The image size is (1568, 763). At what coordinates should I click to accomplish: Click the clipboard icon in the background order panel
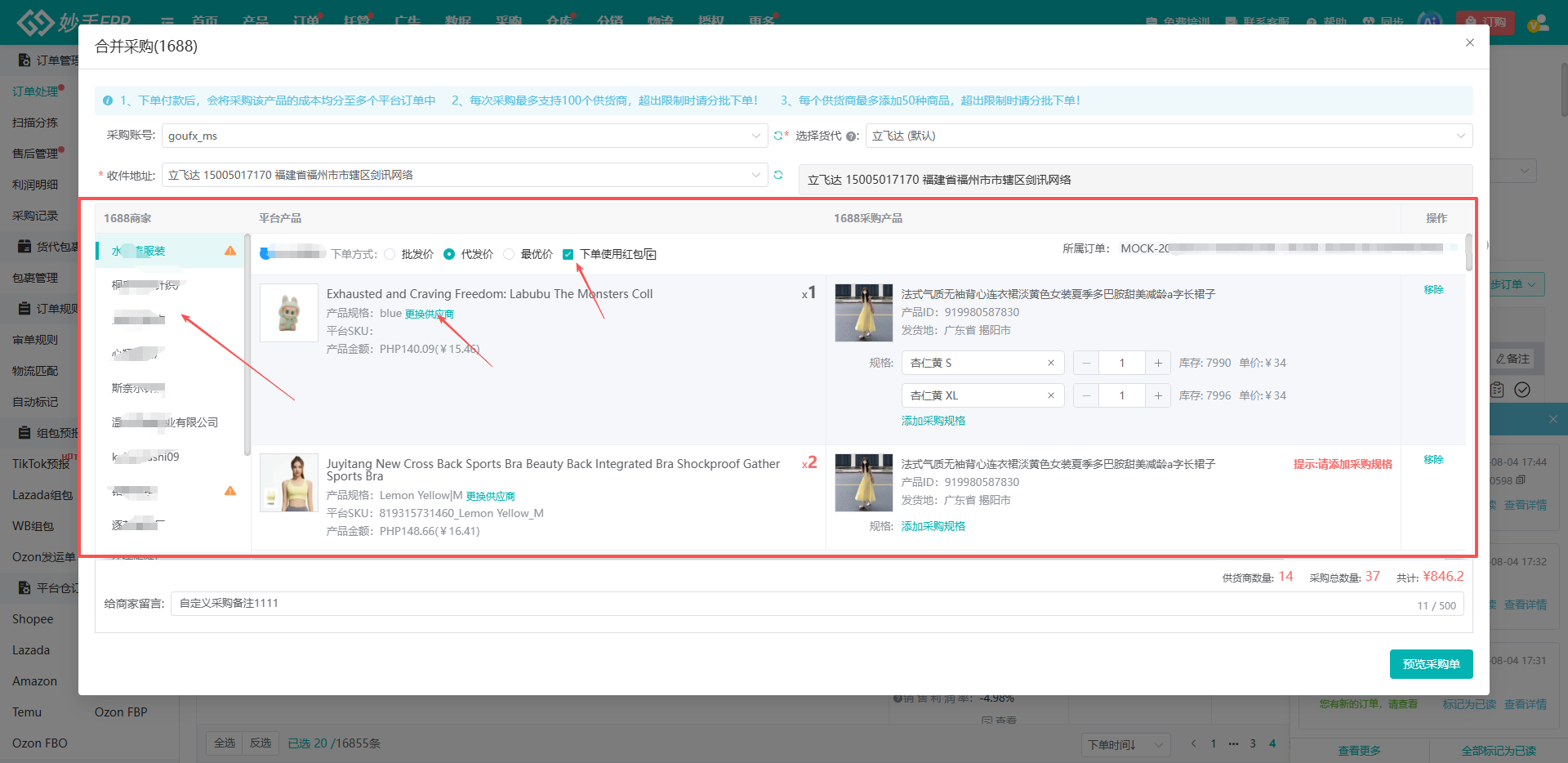point(1497,390)
